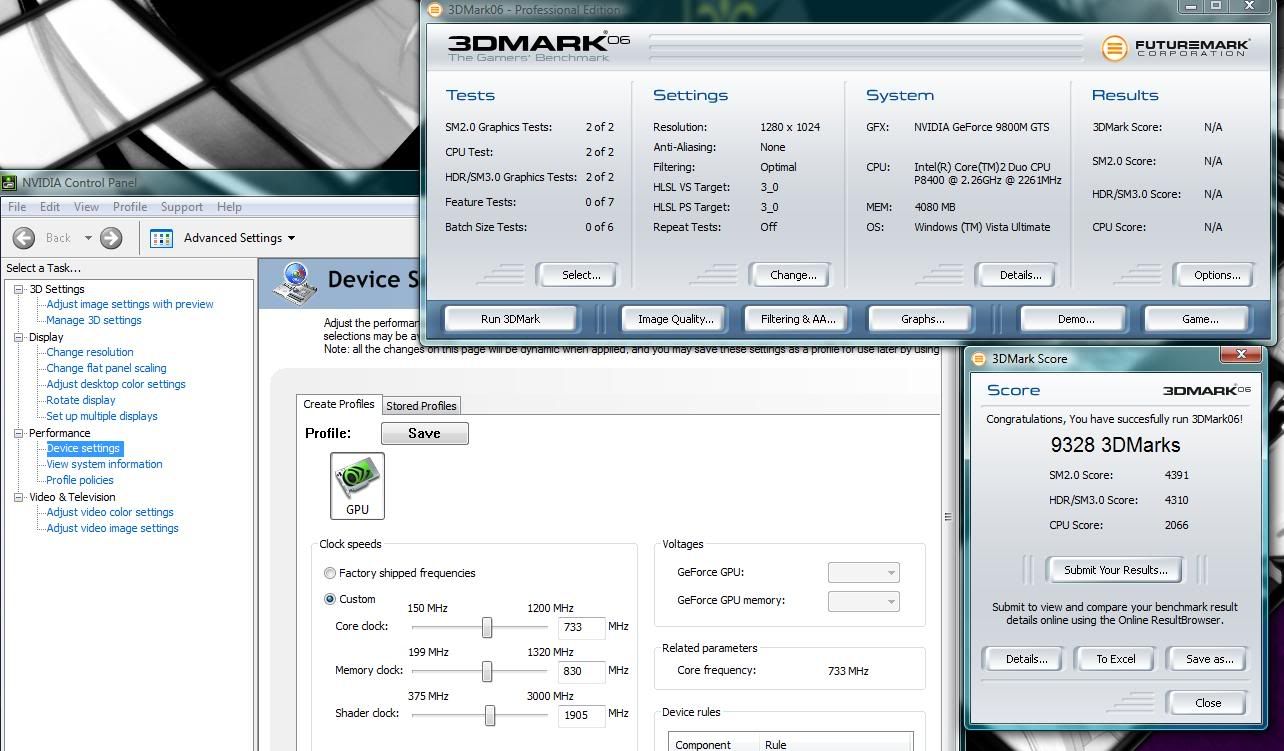
Task: Click Run 3DMark button
Action: (510, 319)
